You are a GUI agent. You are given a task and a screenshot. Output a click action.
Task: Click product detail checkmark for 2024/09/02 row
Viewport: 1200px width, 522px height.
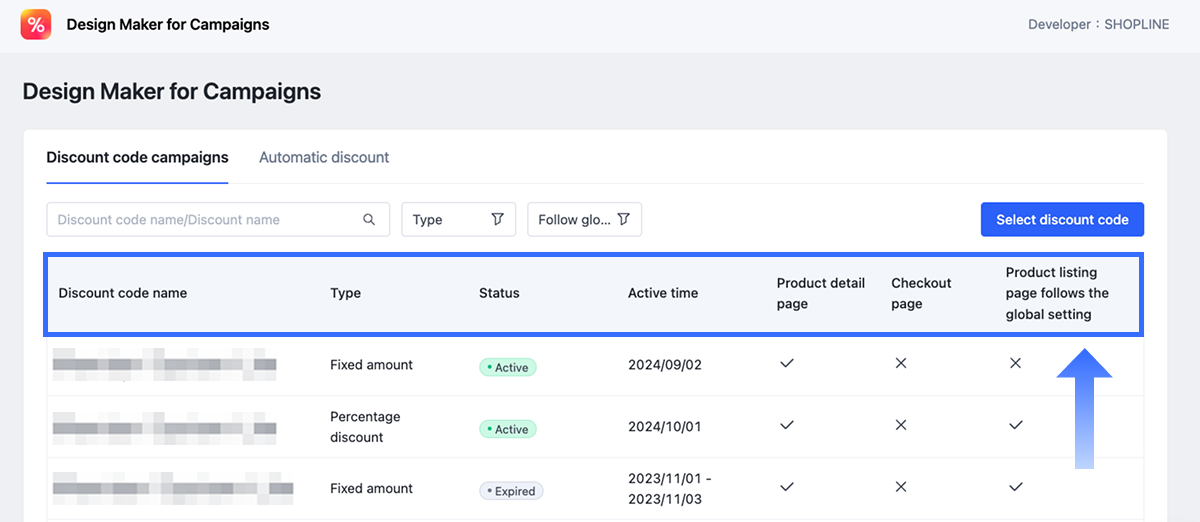(x=787, y=364)
